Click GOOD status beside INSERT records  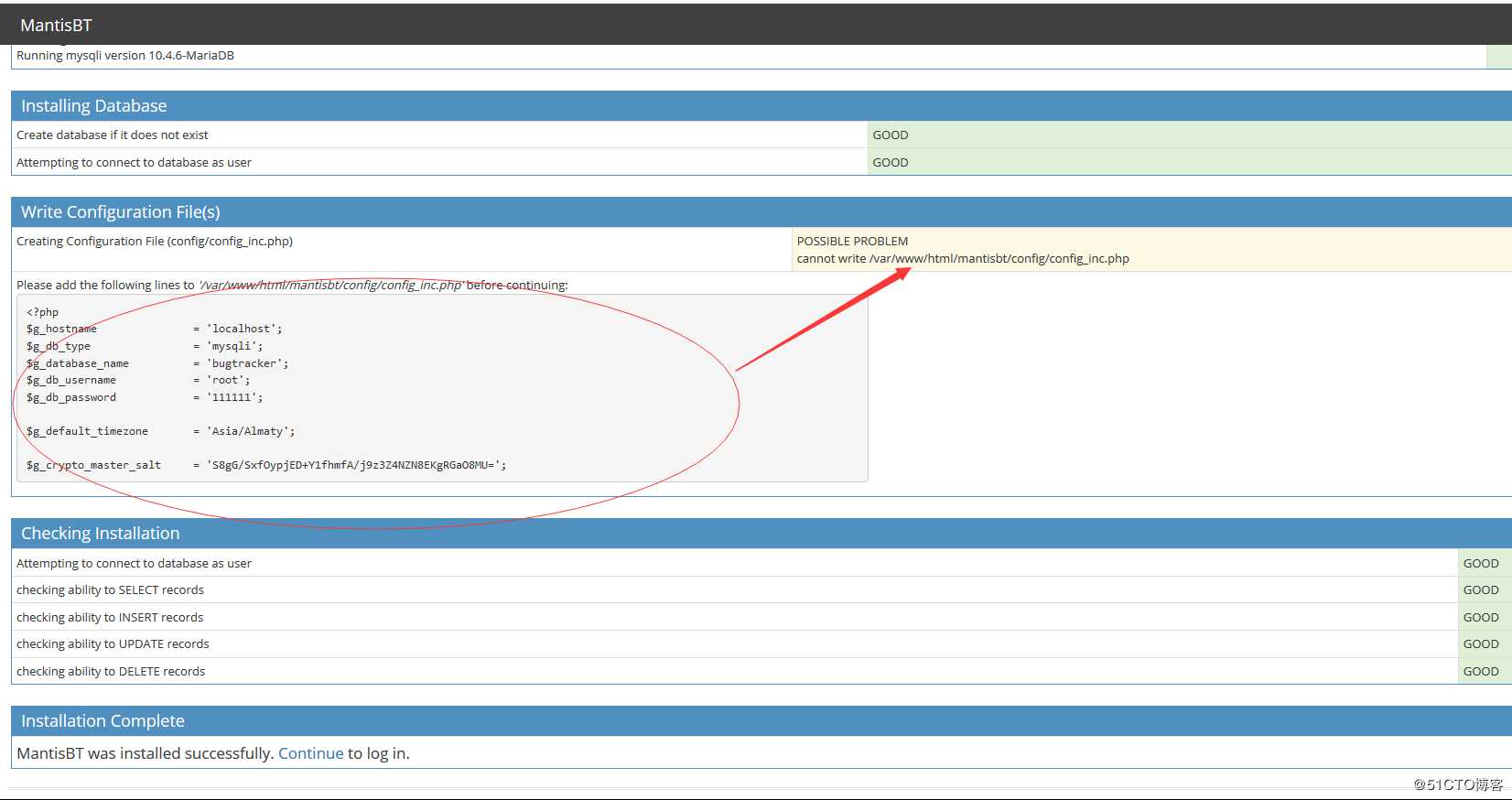click(x=1481, y=617)
